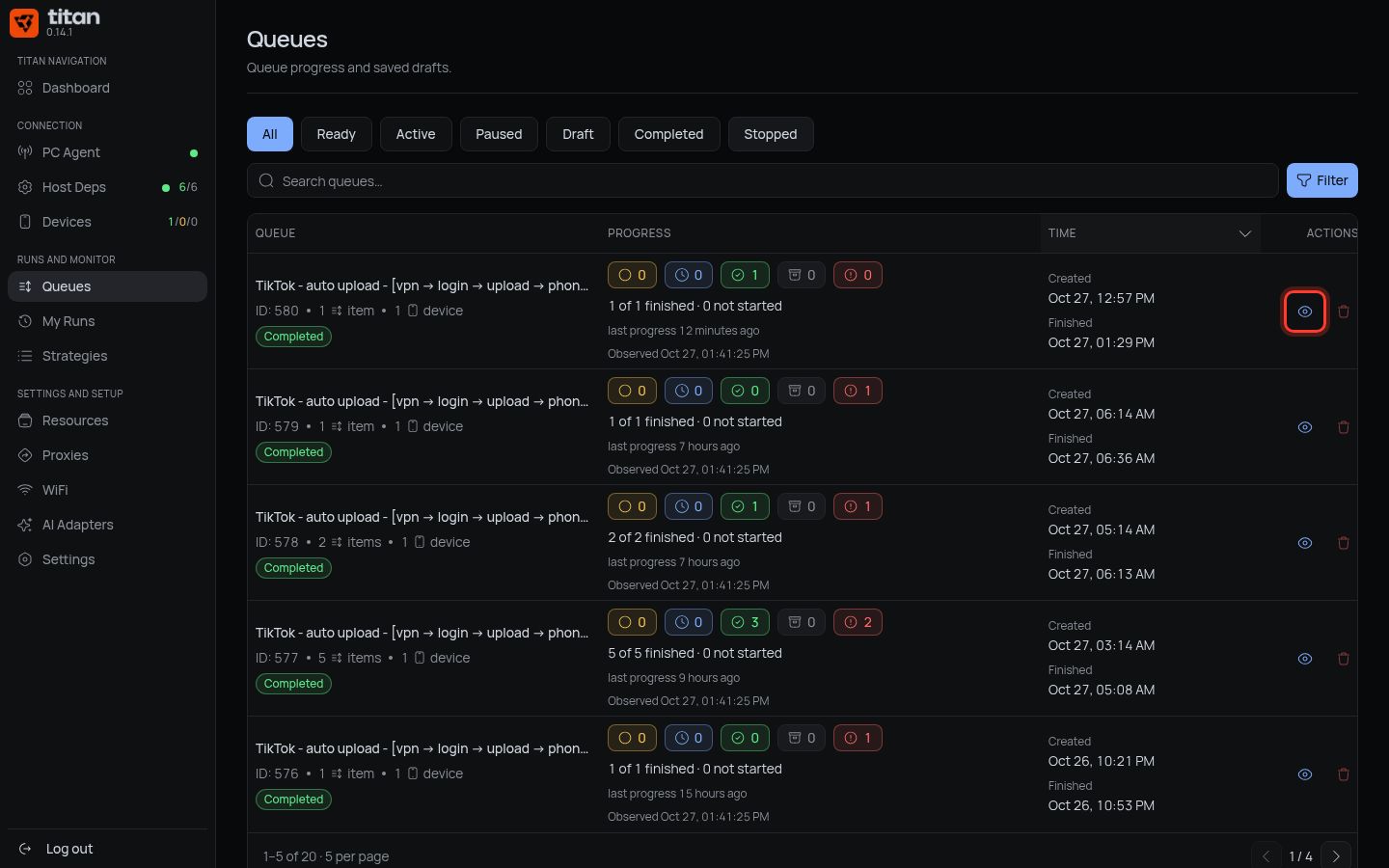Filter to Paused queues
This screenshot has width=1389, height=868.
499,134
